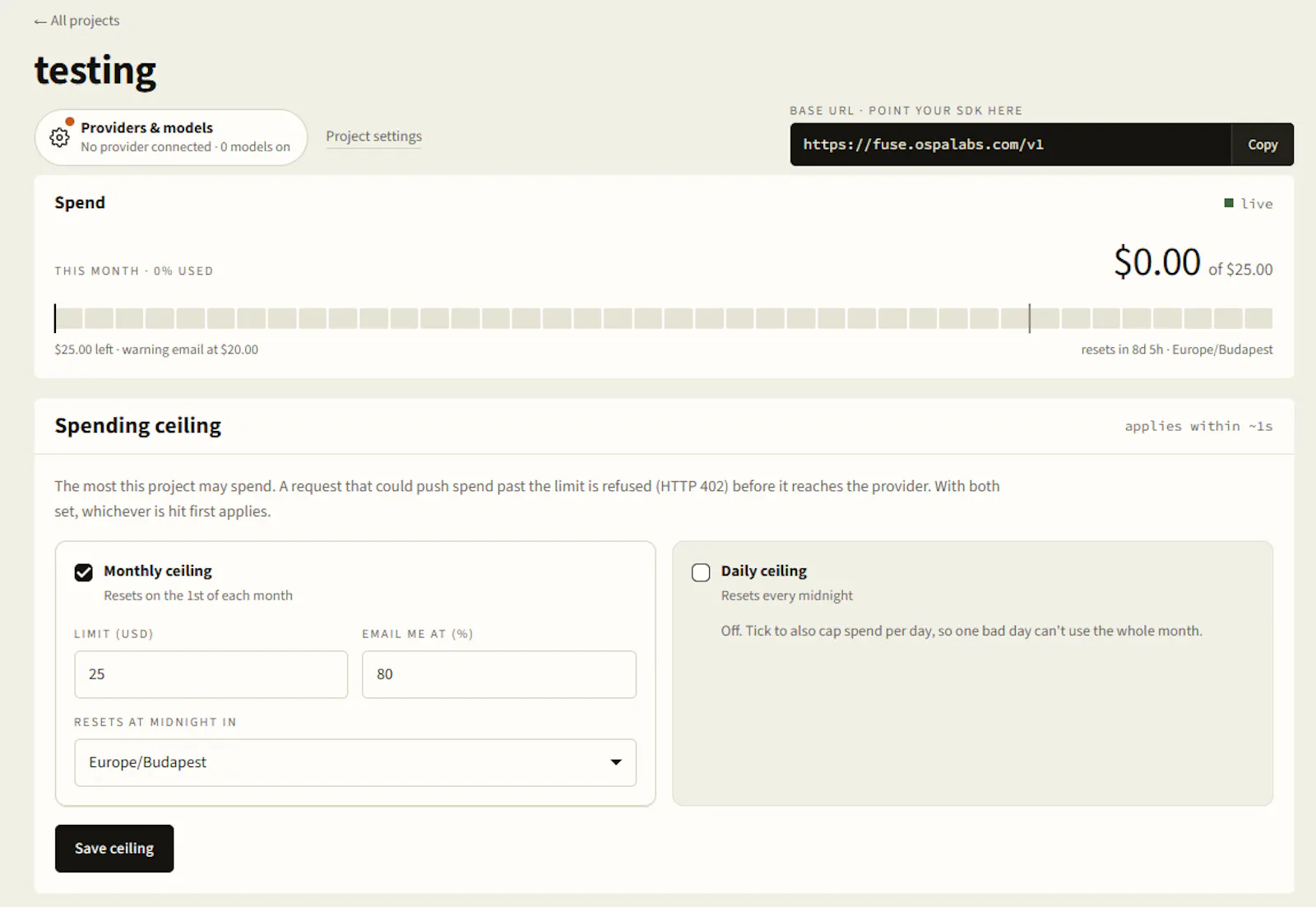
Task: Click the 'testing' project title
Action: click(95, 72)
